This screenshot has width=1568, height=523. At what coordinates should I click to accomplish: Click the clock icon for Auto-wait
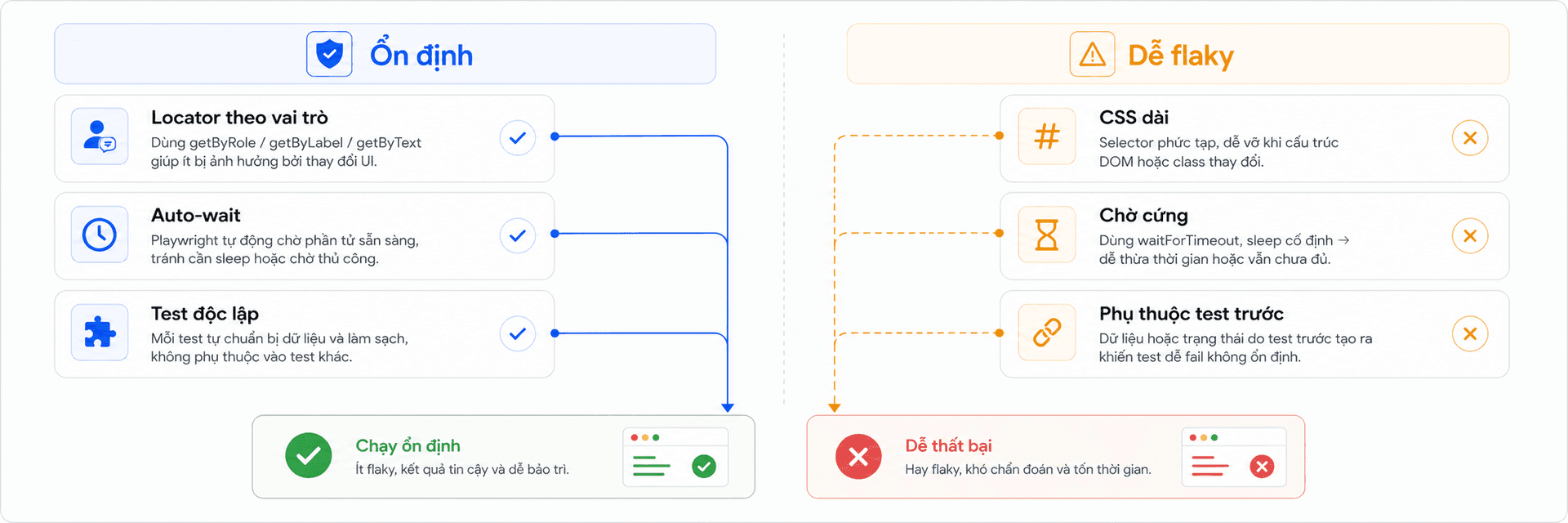click(x=100, y=235)
